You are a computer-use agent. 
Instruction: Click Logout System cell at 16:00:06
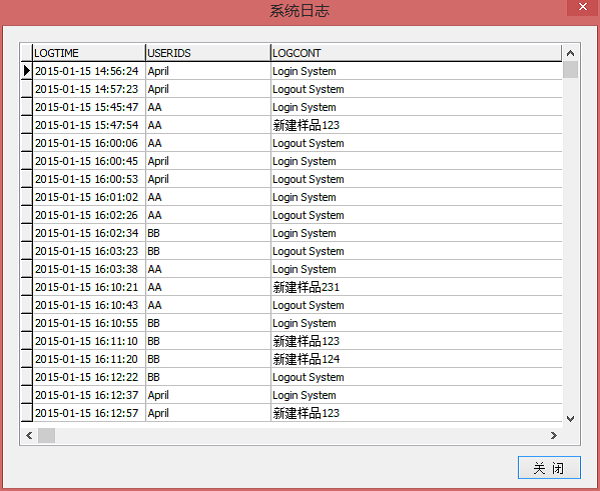coord(308,143)
